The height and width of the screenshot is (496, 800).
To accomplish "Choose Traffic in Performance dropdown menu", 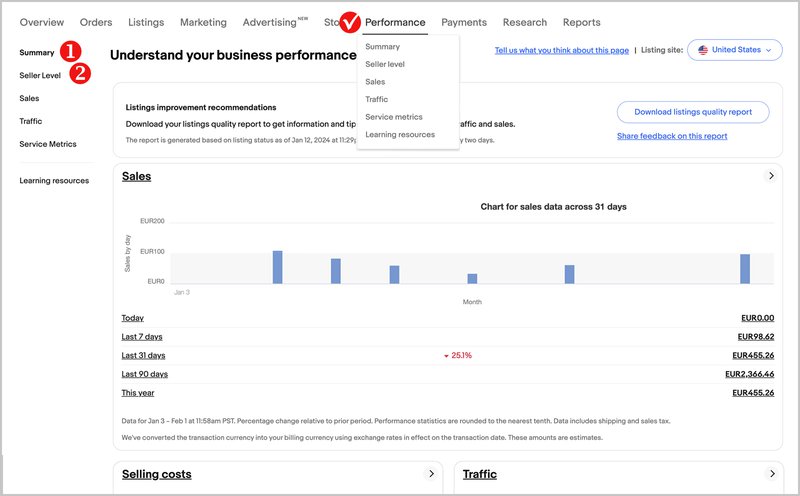I will click(x=377, y=100).
